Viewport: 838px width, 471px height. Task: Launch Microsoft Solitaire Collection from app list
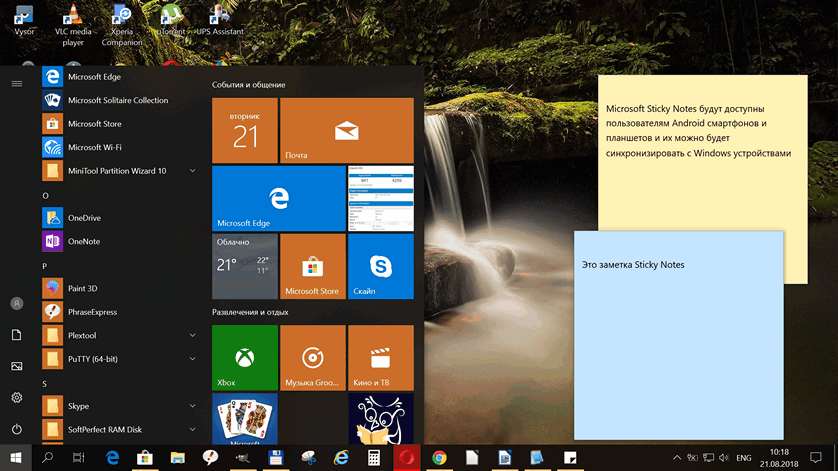tap(121, 100)
